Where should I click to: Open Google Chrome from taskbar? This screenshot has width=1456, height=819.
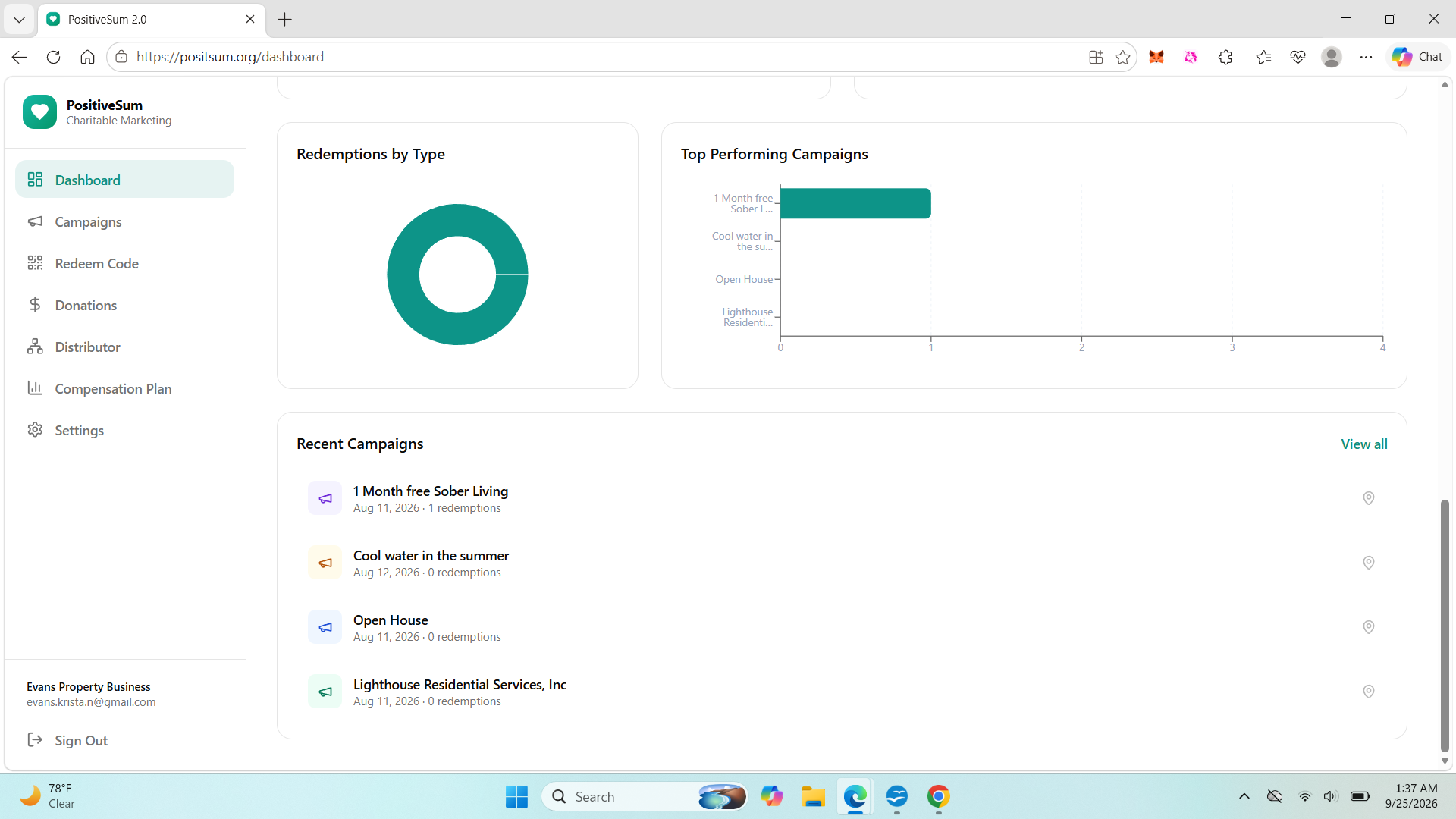click(x=938, y=796)
